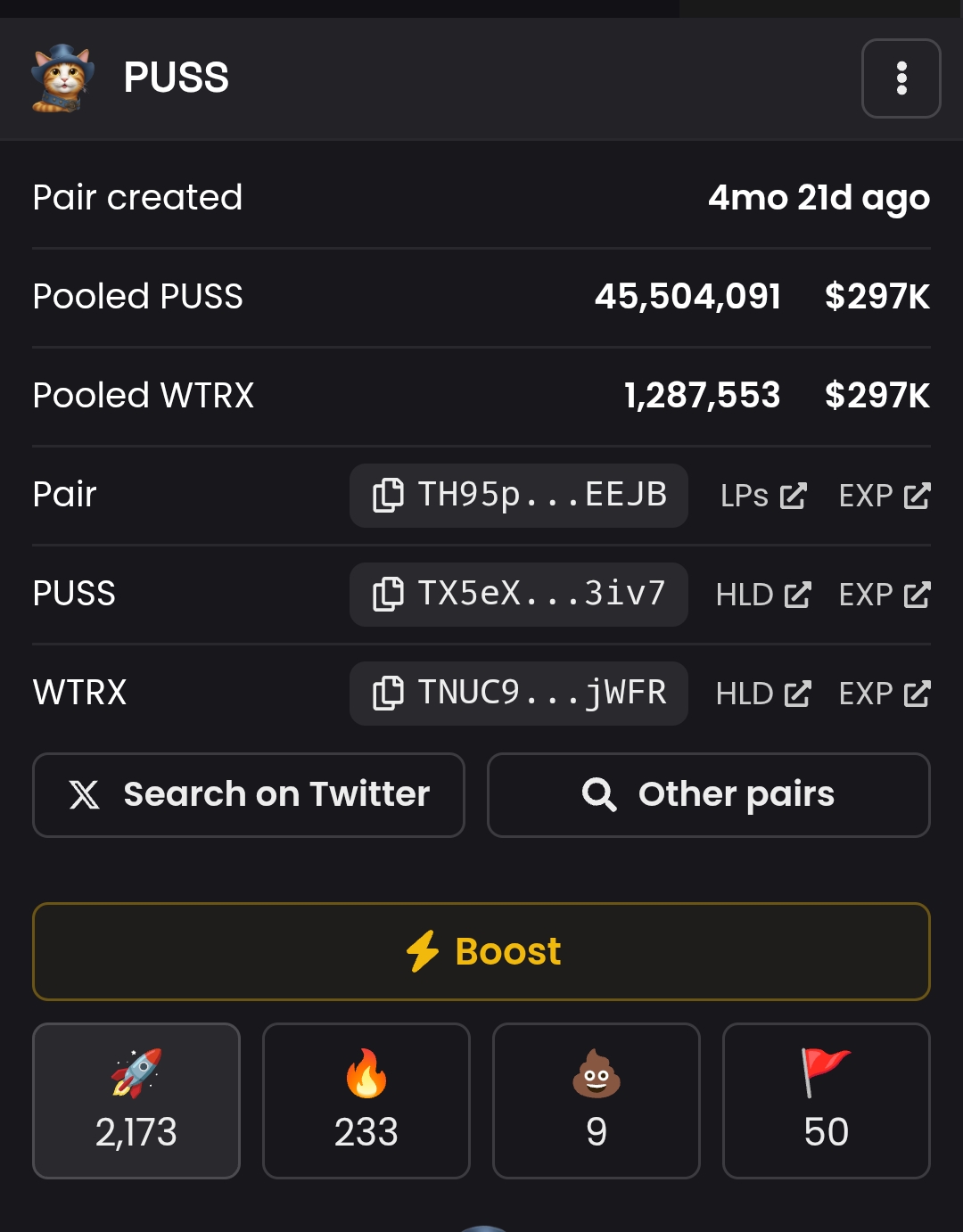
Task: Toggle the rocket reaction with 2,173 votes
Action: tap(136, 1100)
